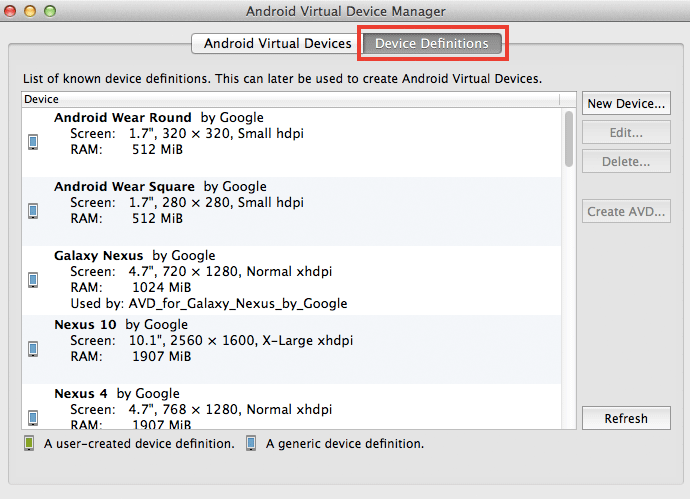
Task: Click the 4.7", 768 × 1280, Normal xhdpi text
Action: click(230, 410)
